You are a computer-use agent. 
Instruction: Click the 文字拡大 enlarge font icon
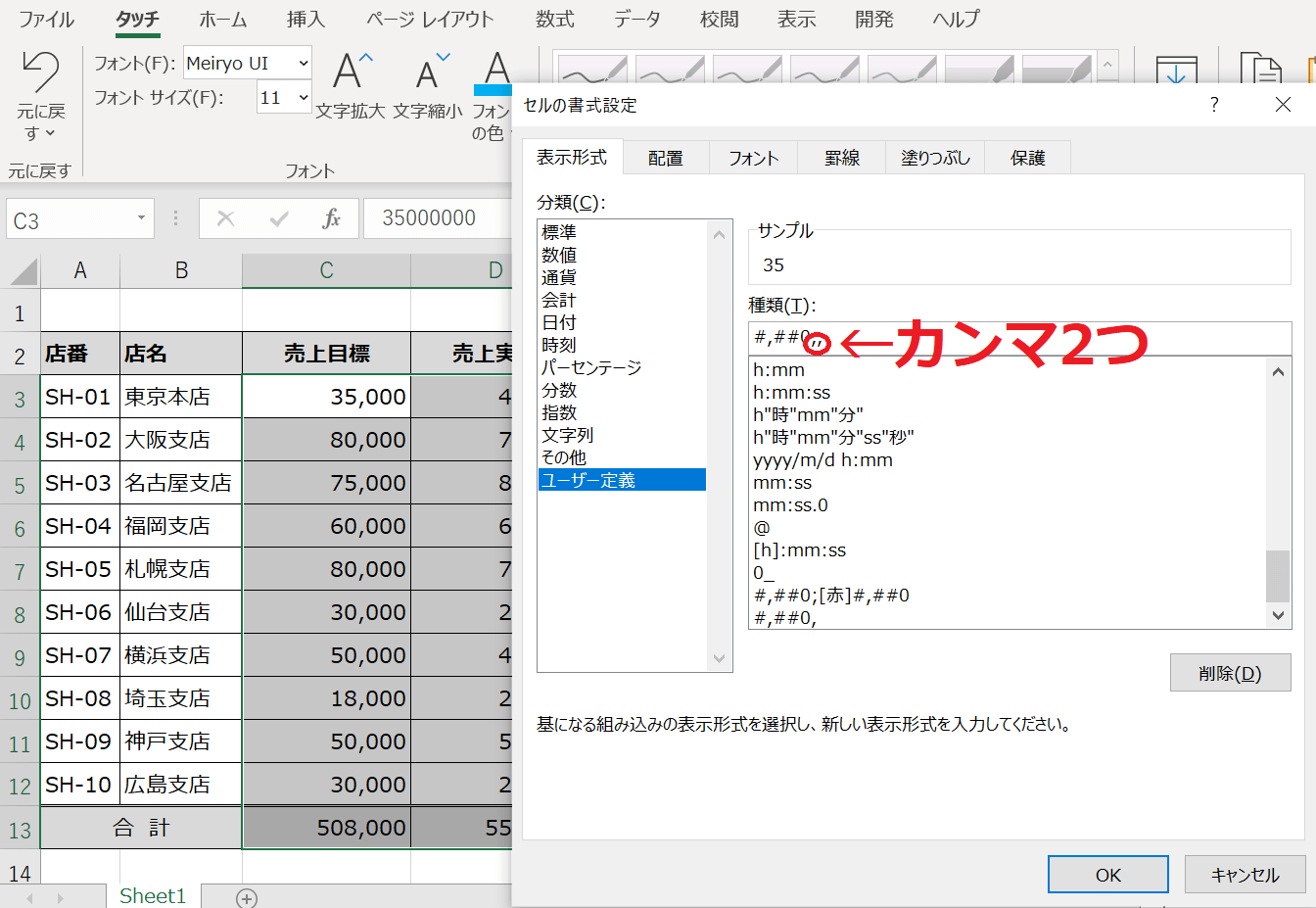tap(351, 73)
